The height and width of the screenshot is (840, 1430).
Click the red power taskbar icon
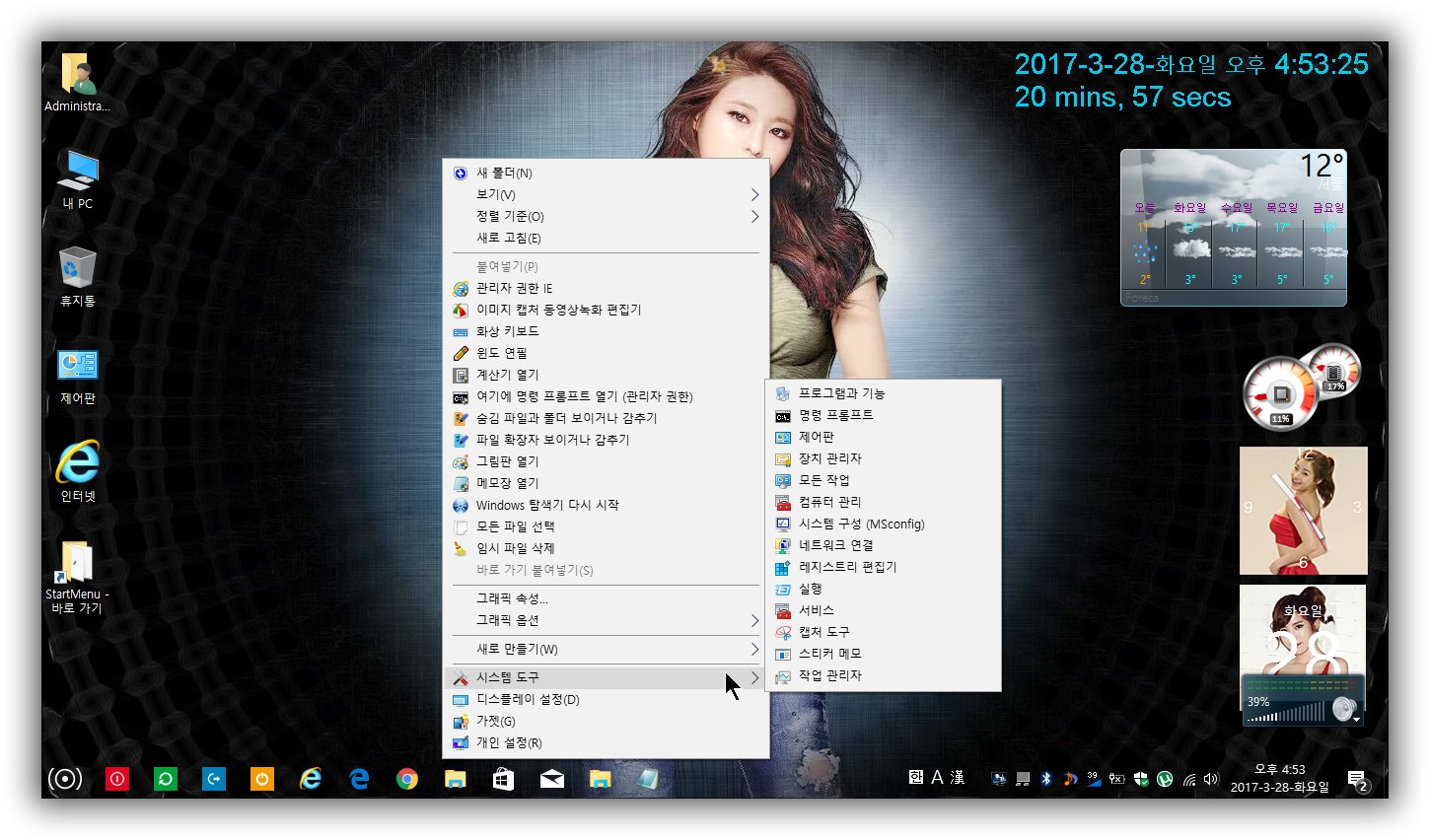pos(117,779)
